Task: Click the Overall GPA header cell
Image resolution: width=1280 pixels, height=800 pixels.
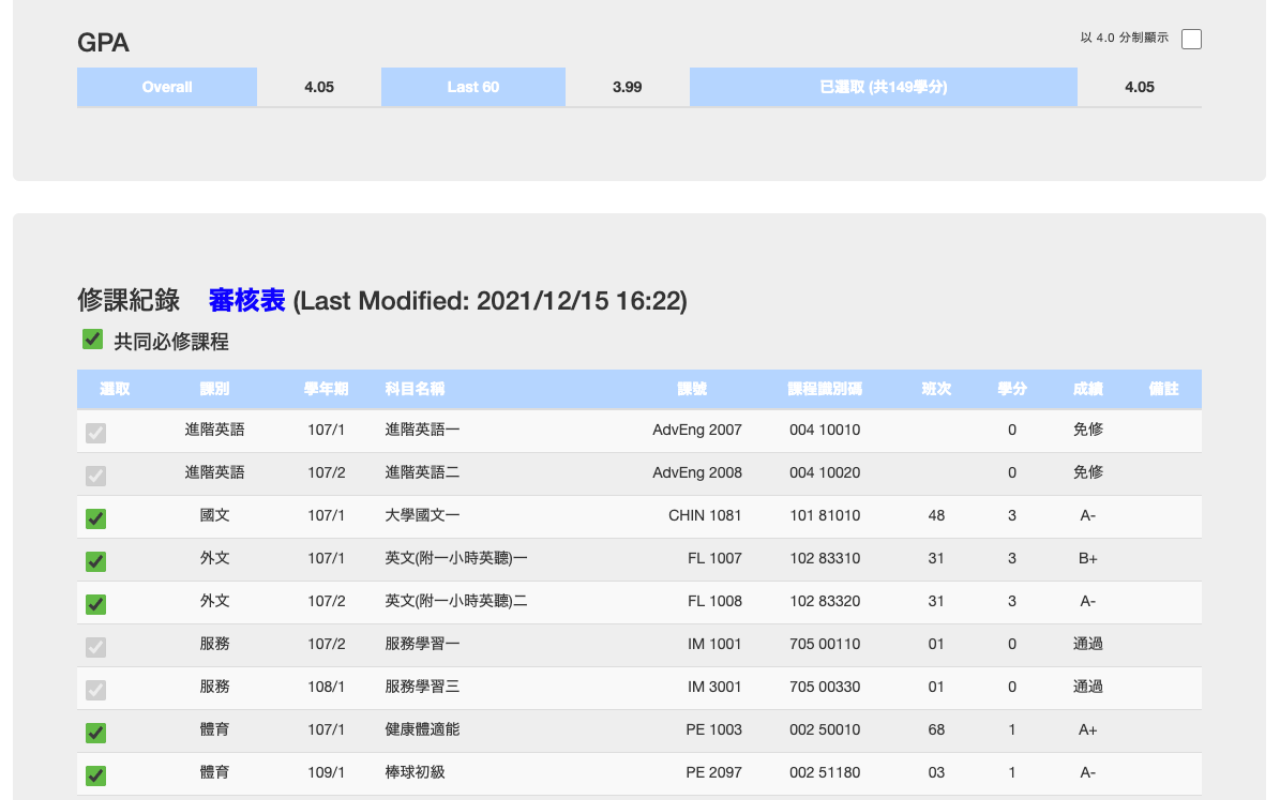Action: [x=167, y=87]
